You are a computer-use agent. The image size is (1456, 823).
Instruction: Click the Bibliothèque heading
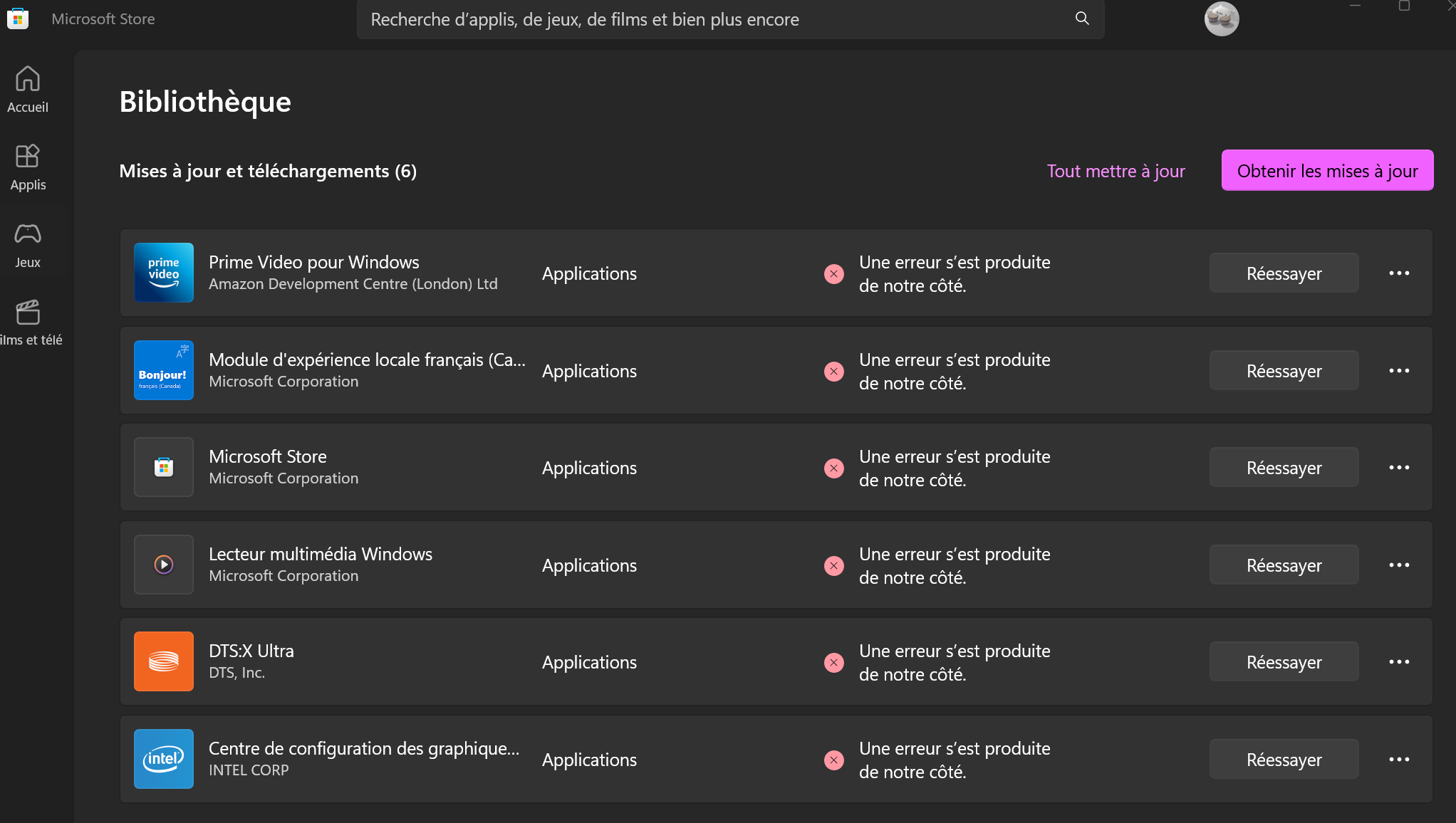coord(205,102)
